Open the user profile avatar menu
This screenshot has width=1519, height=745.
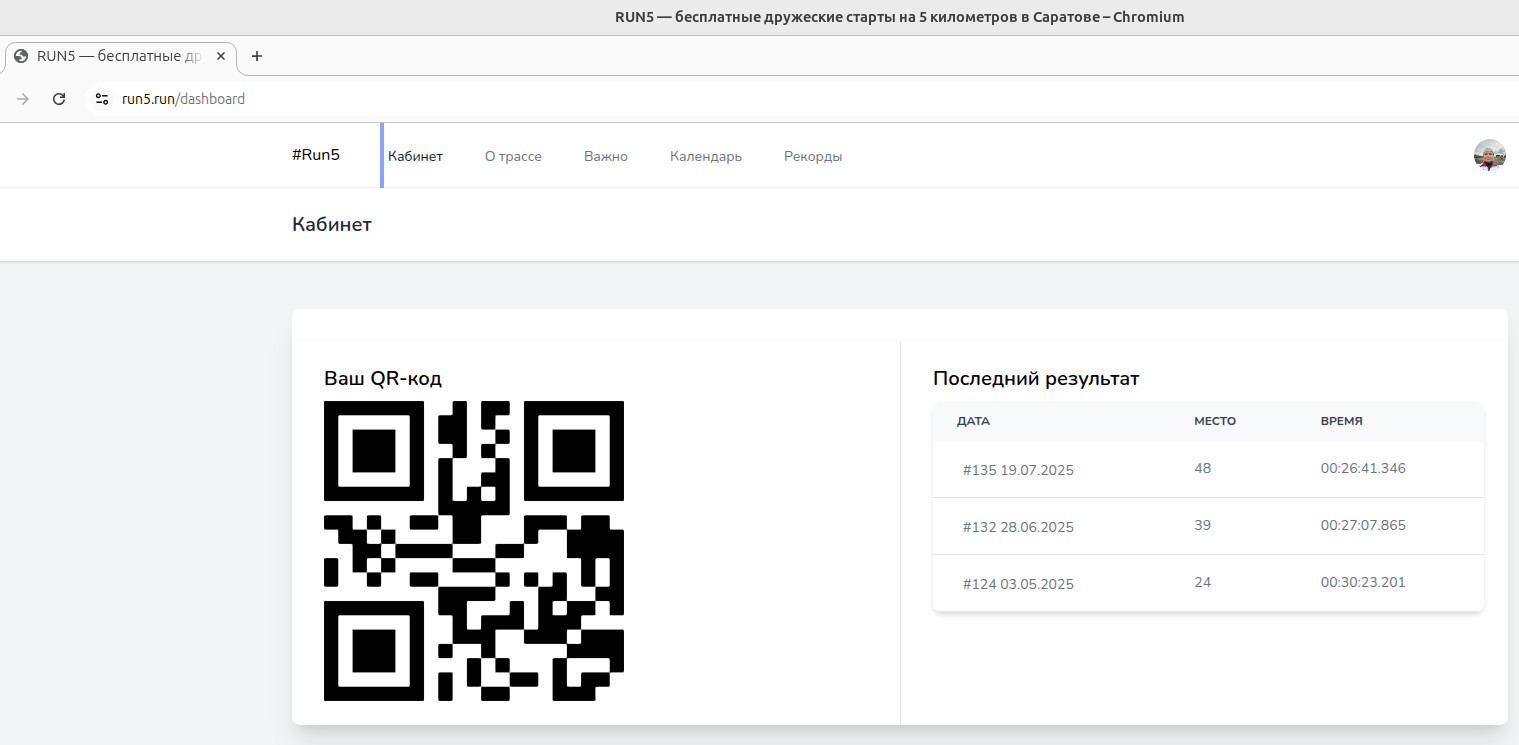click(x=1490, y=155)
